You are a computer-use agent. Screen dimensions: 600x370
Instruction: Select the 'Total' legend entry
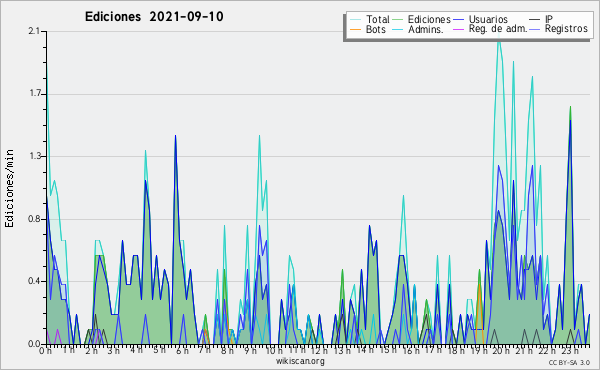[x=378, y=19]
